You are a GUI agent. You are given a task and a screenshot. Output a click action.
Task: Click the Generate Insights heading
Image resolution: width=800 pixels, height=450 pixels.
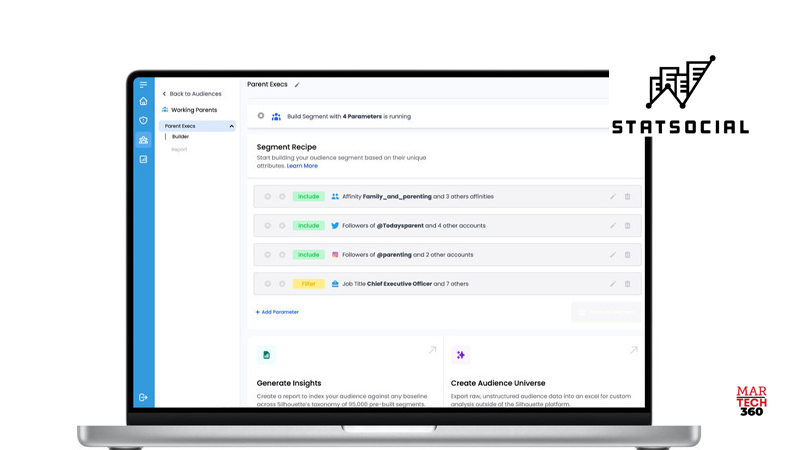pyautogui.click(x=289, y=383)
